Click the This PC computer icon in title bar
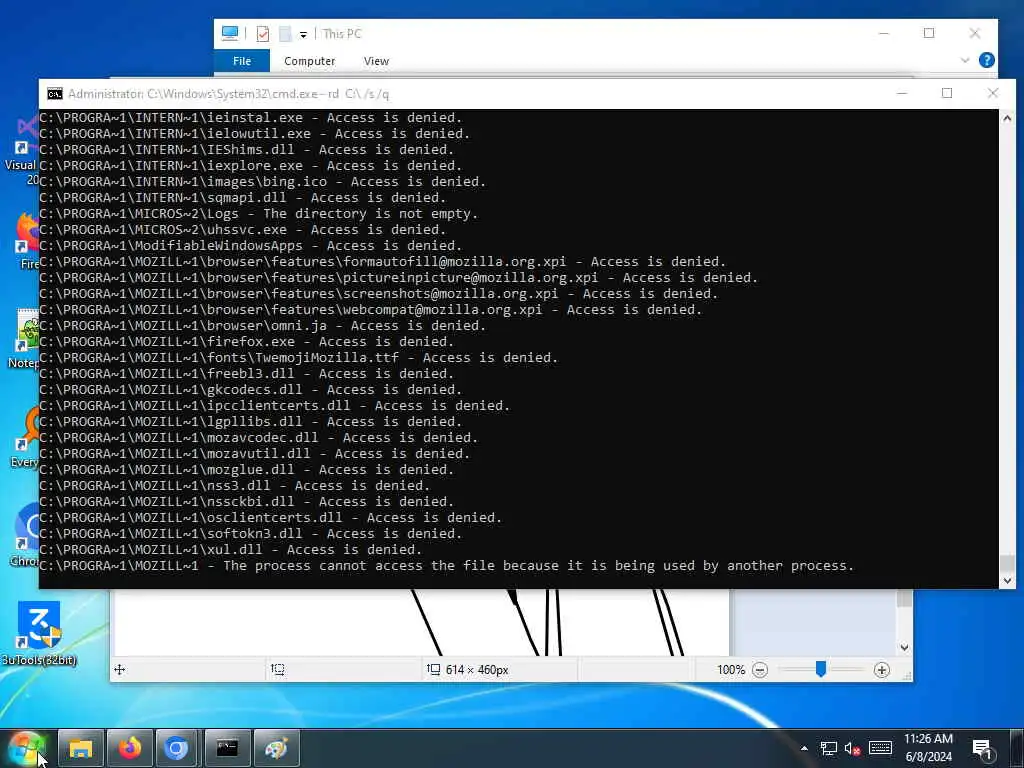Image resolution: width=1024 pixels, height=768 pixels. 230,33
